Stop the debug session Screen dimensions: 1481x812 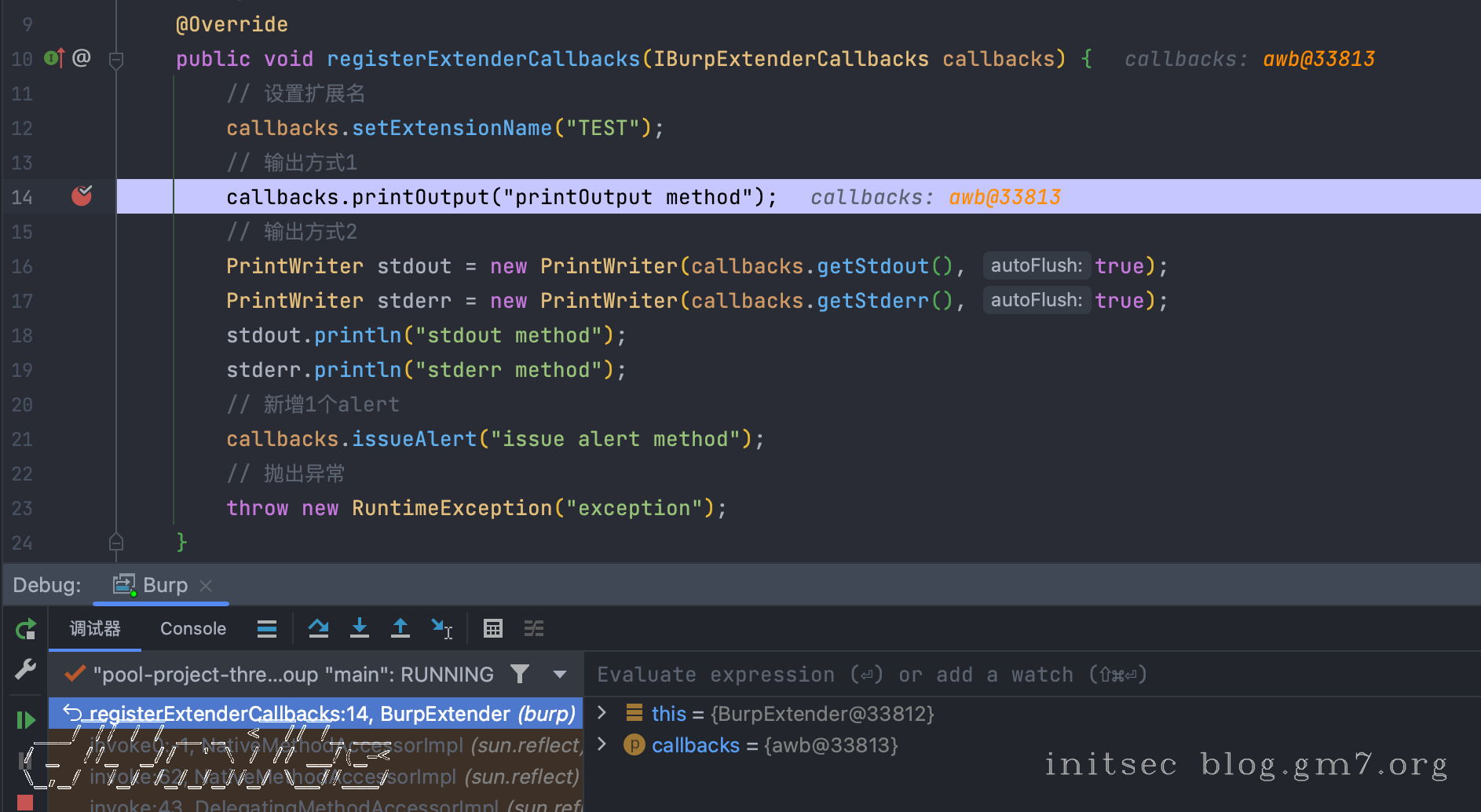[x=25, y=802]
